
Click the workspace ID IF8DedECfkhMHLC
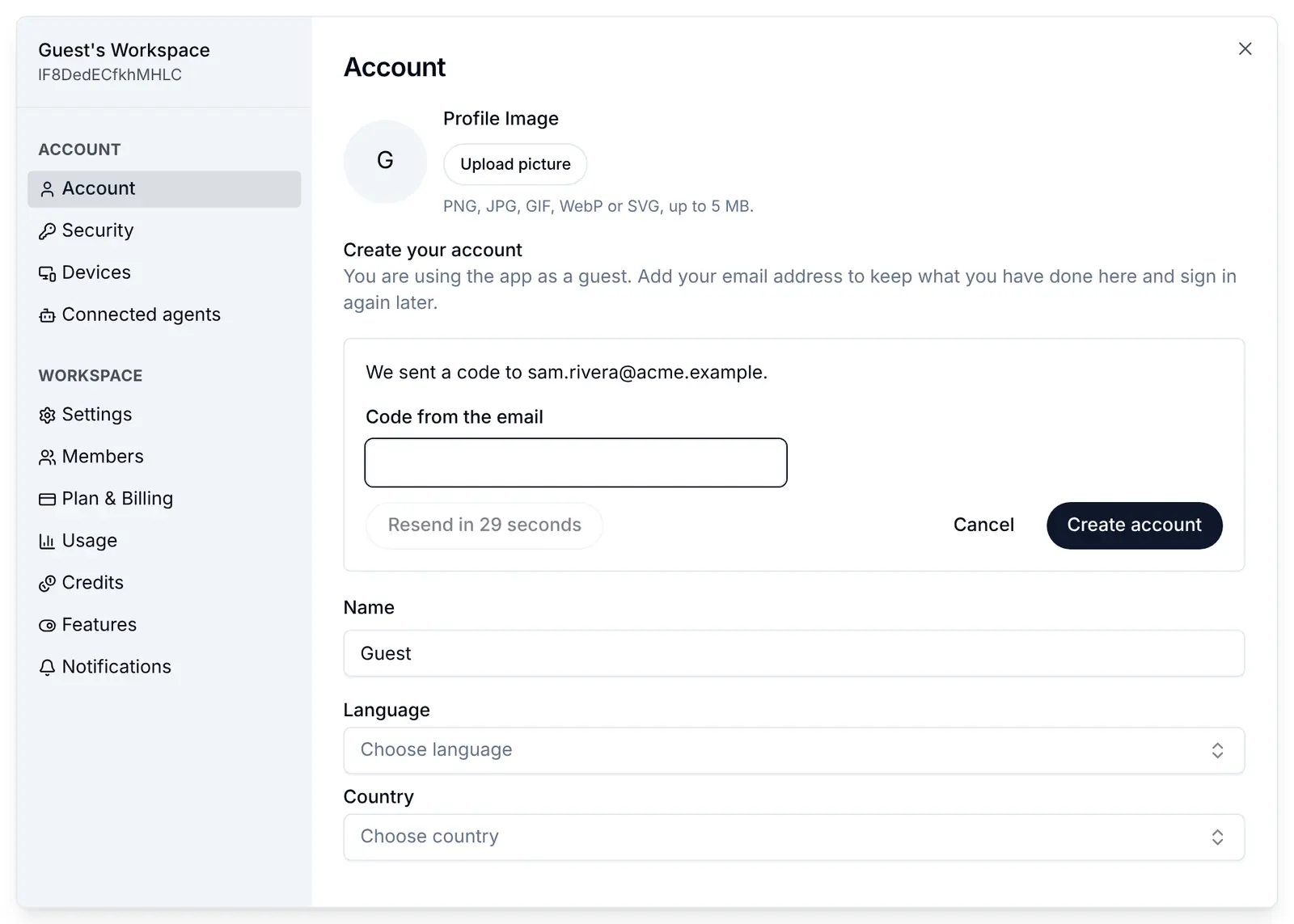click(x=110, y=74)
